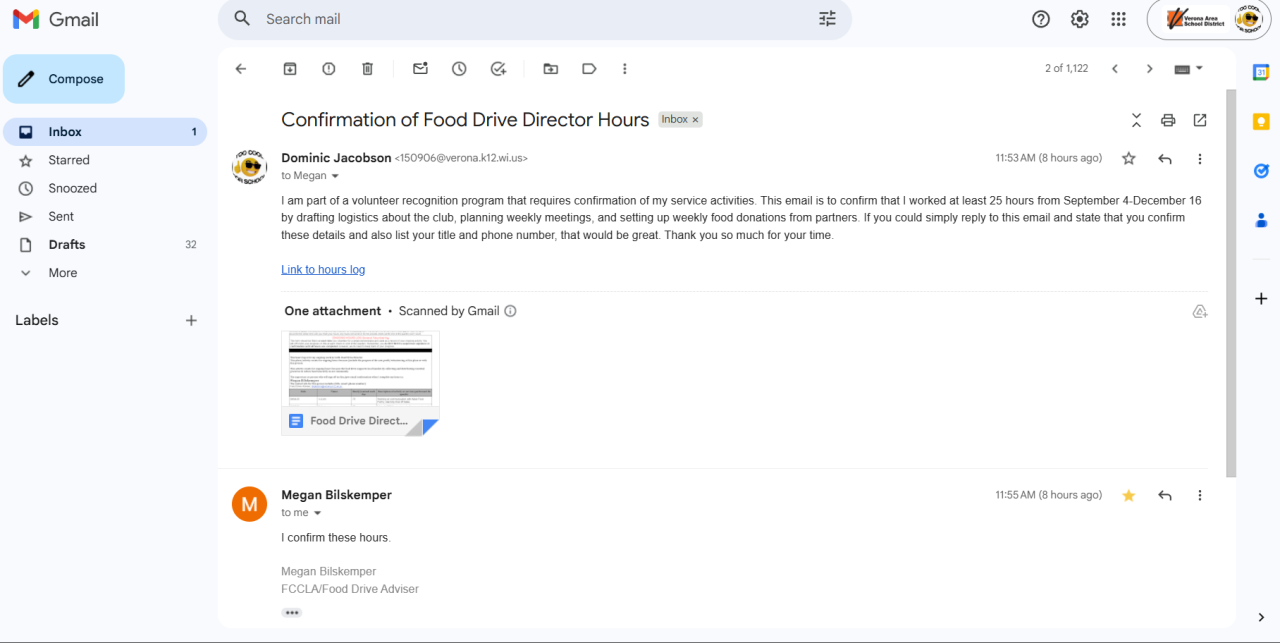Open the 'Link to hours log' hyperlink

point(323,270)
